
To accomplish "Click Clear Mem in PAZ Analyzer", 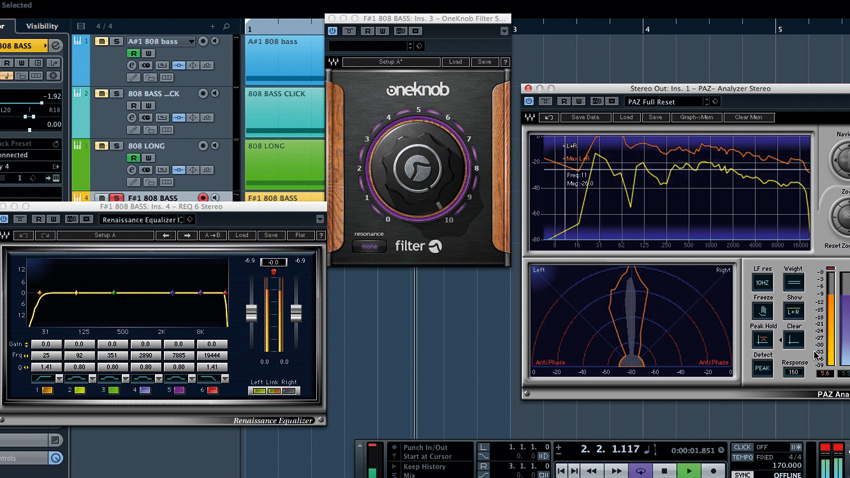I will [x=749, y=117].
